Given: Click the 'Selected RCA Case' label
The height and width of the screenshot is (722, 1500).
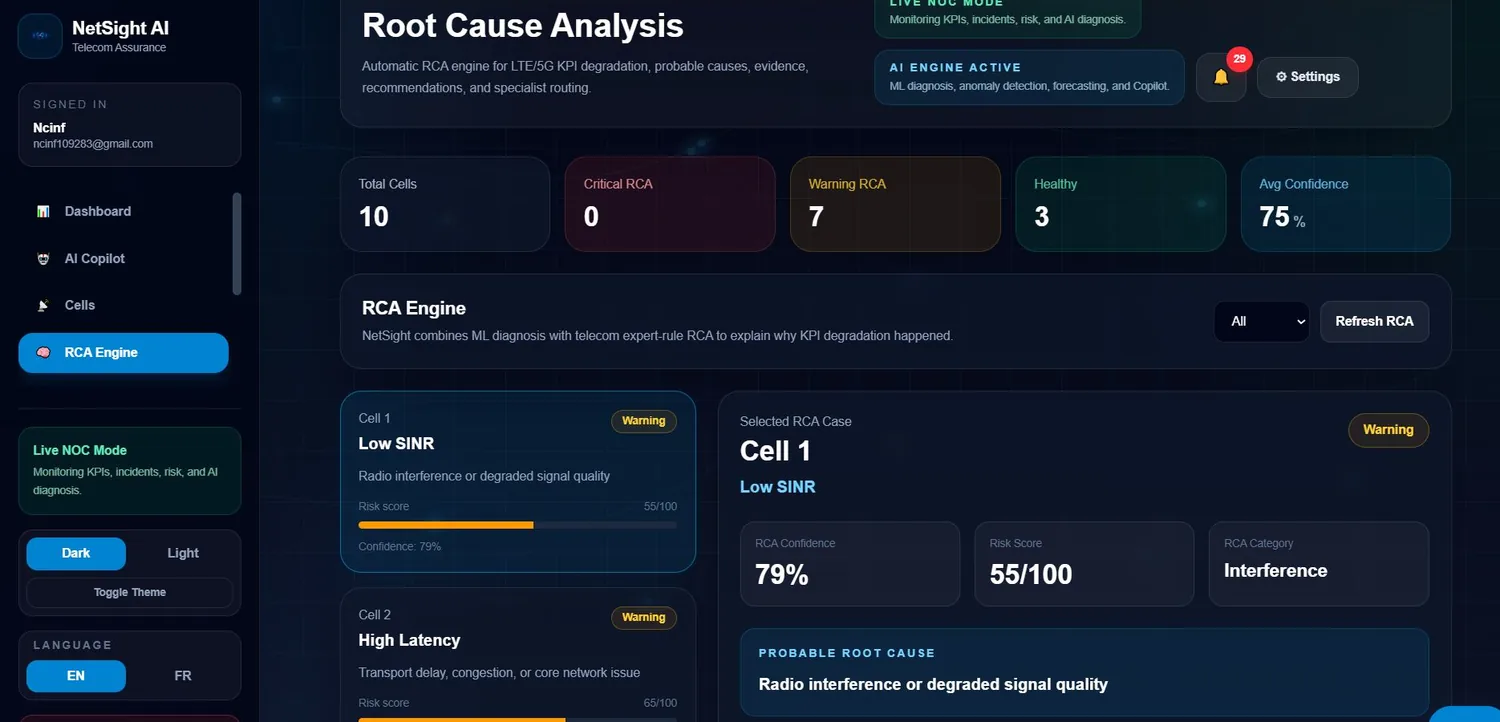Looking at the screenshot, I should 796,421.
